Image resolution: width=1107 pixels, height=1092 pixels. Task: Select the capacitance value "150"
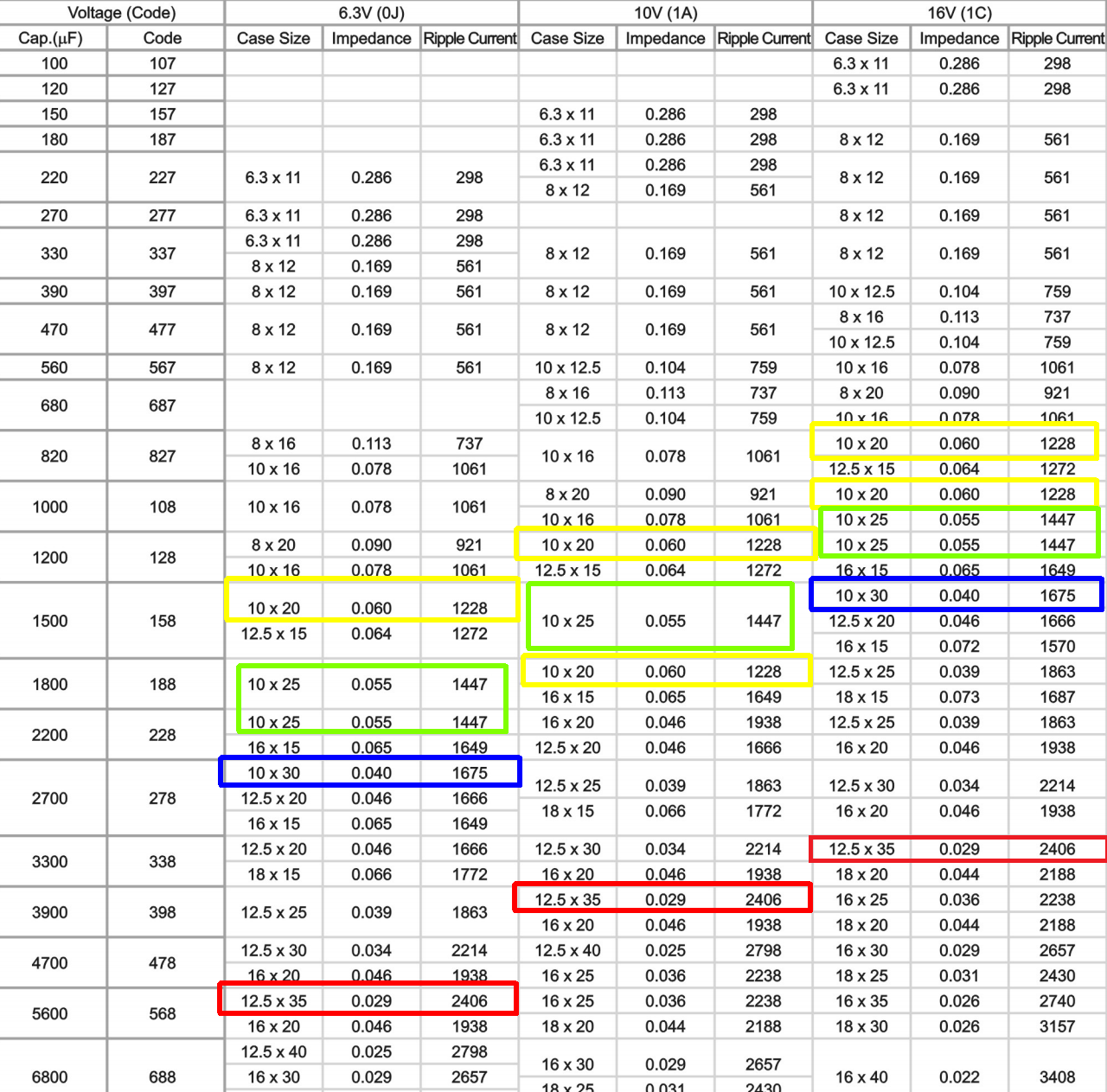coord(54,114)
